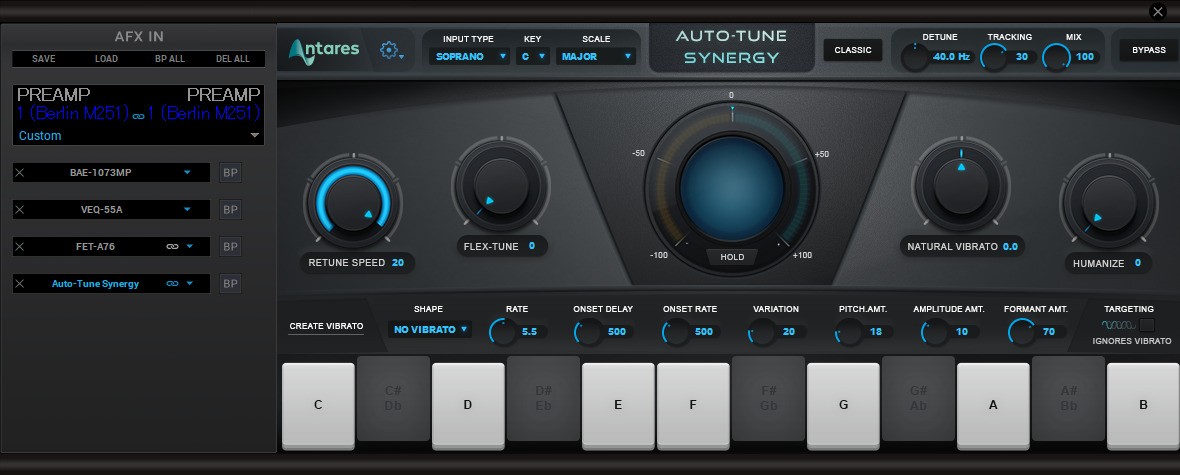Click the preamp channel link icon
This screenshot has width=1180, height=475.
(138, 116)
